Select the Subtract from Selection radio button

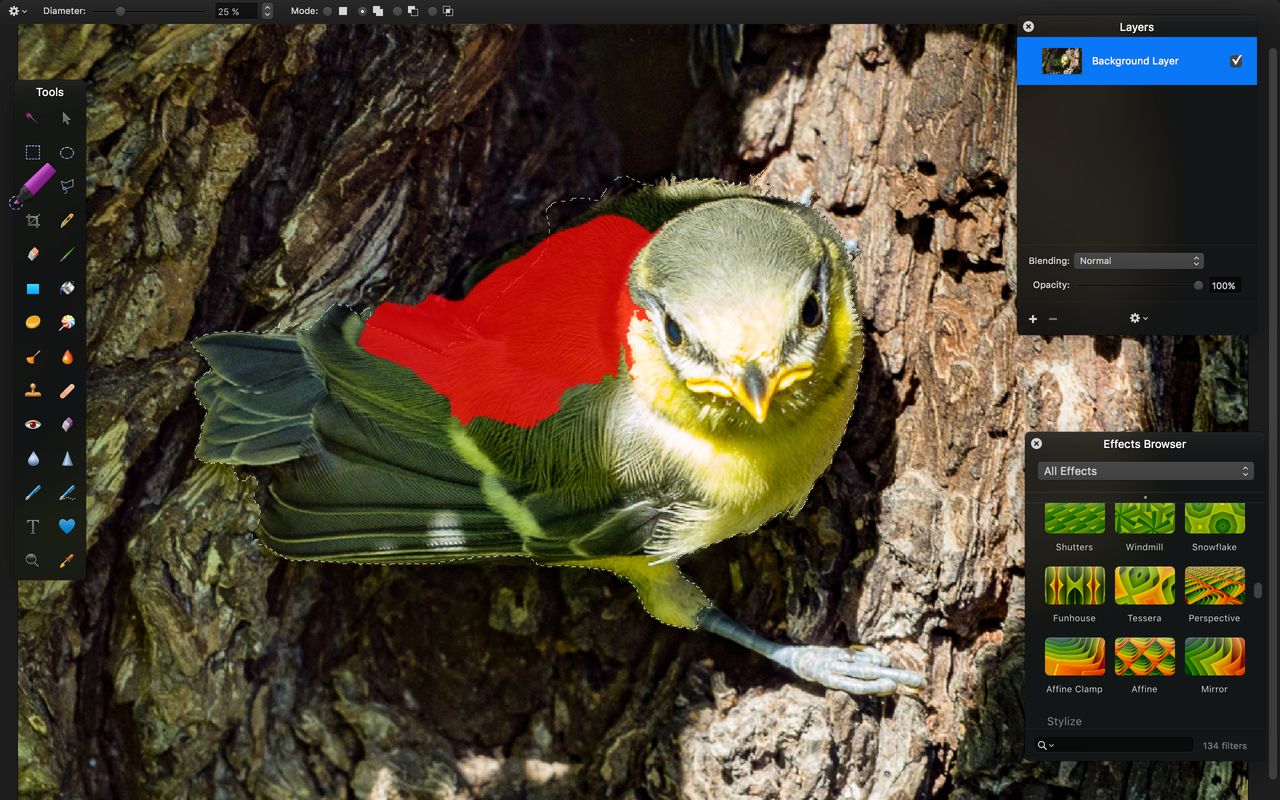point(397,11)
